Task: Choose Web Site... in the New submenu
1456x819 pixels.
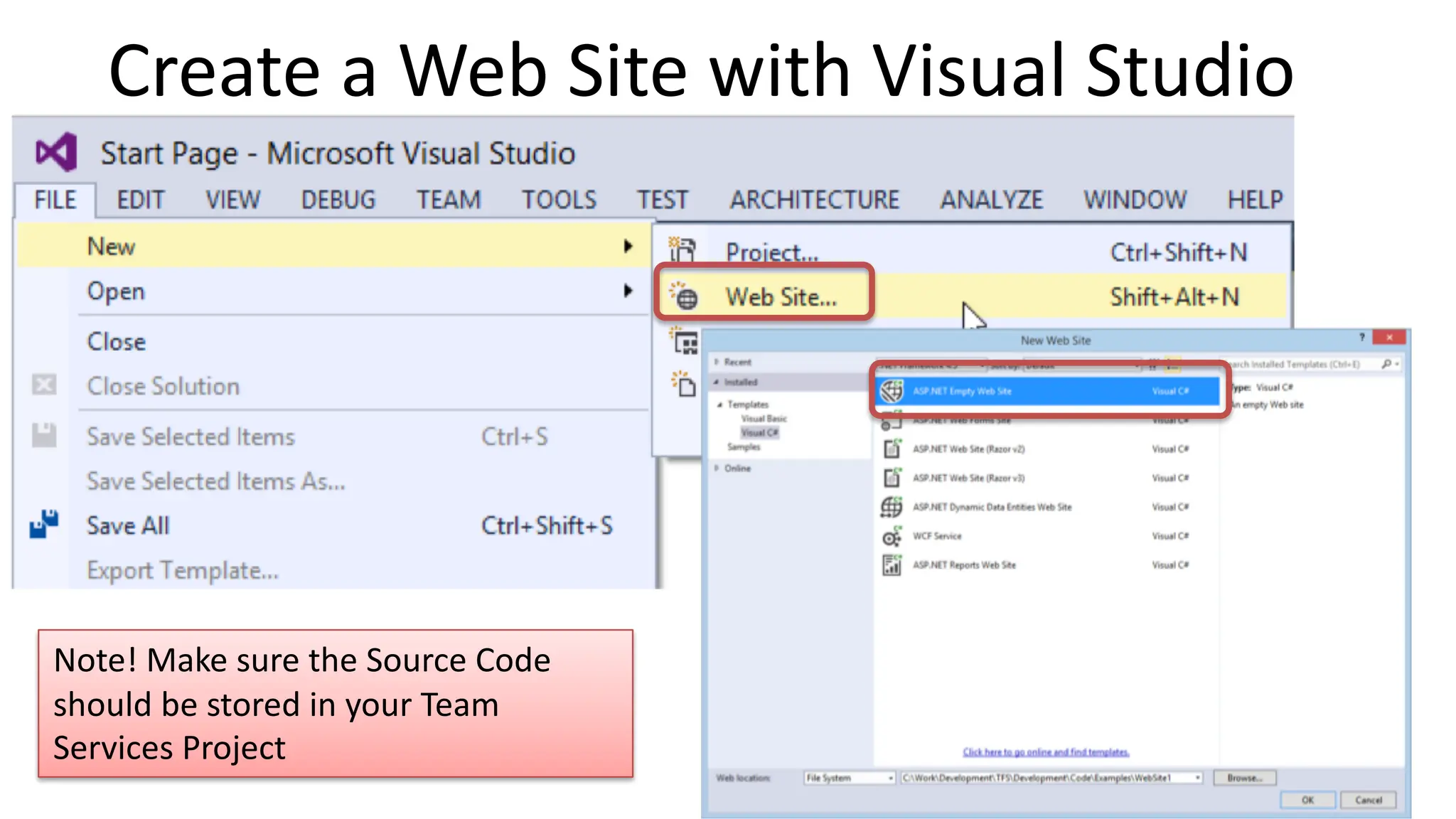Action: click(970, 296)
